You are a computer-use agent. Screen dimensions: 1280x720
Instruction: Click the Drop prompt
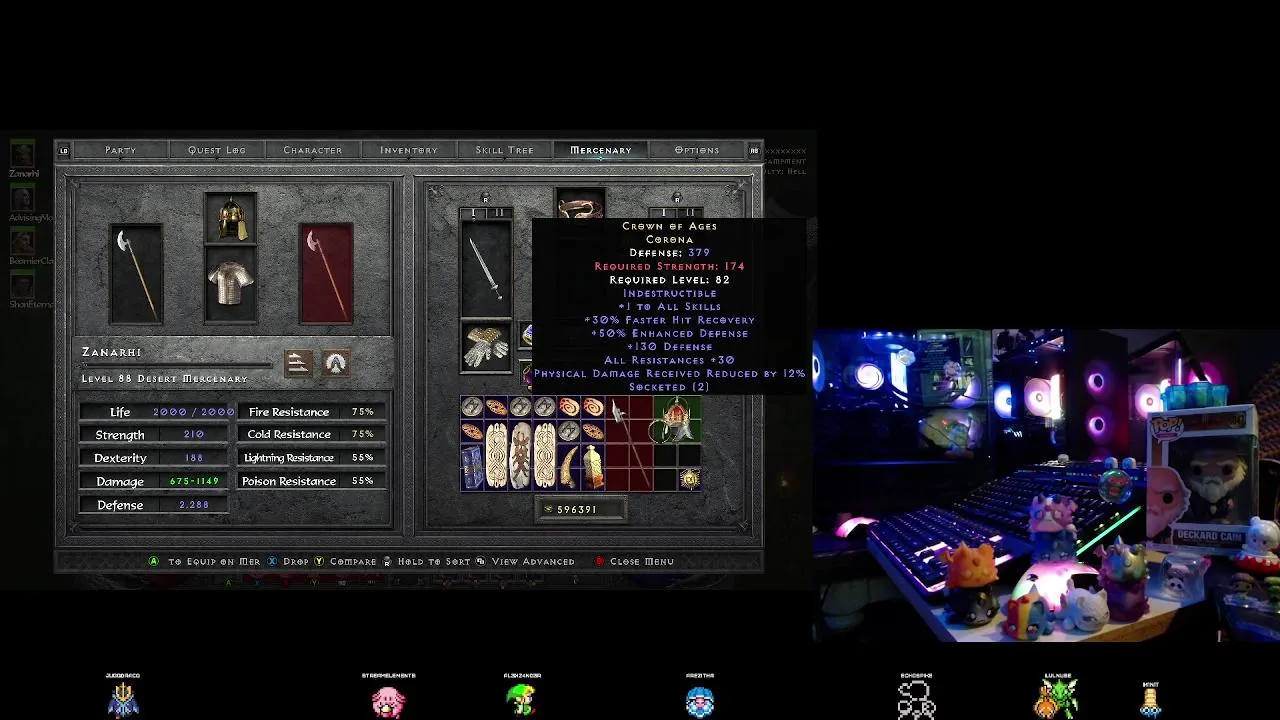pyautogui.click(x=288, y=561)
